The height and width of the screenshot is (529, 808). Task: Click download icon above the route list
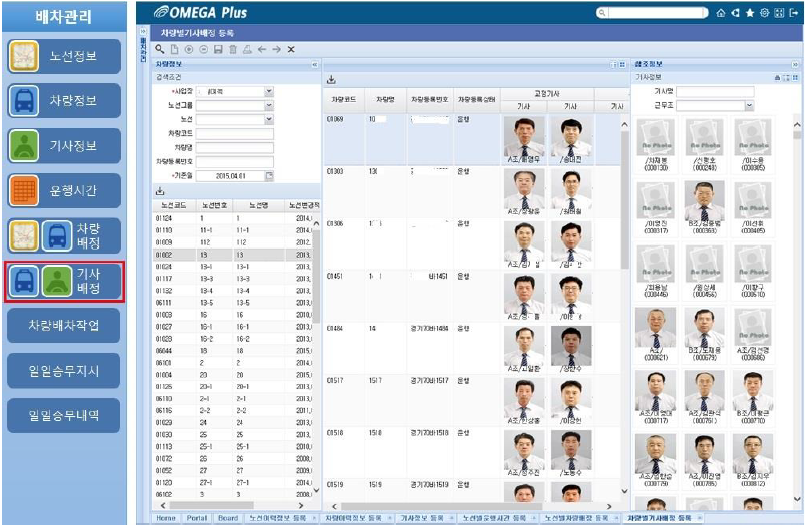(160, 191)
